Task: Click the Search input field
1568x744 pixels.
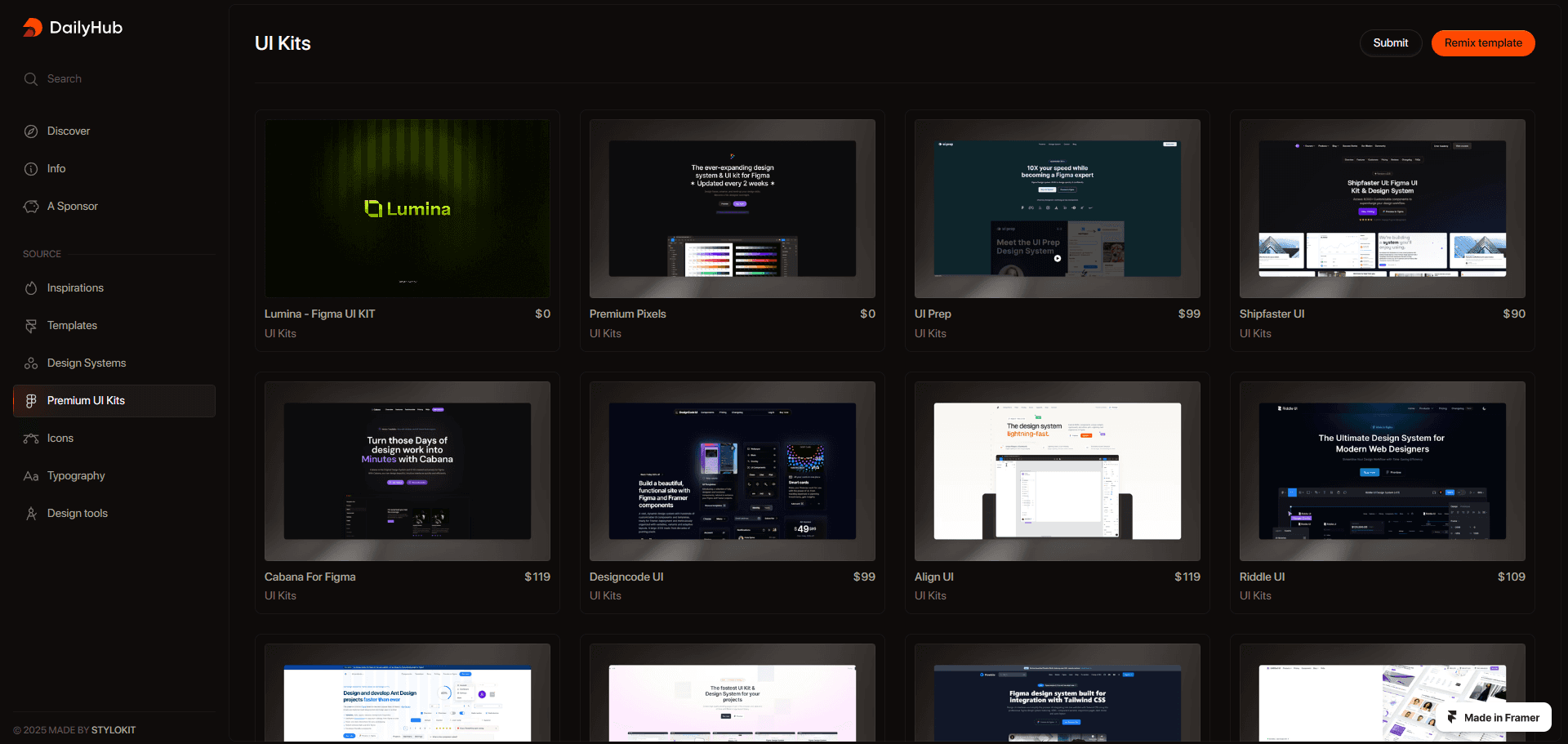Action: coord(114,79)
